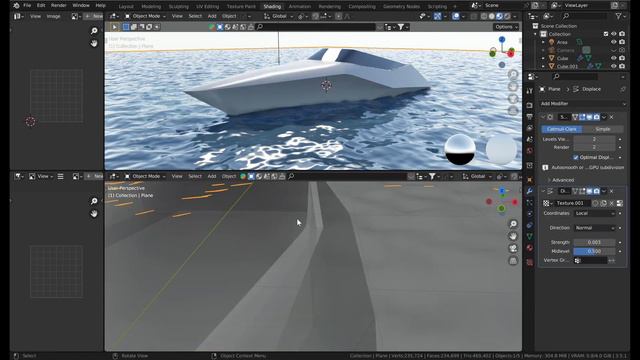This screenshot has width=640, height=360.
Task: Select the modifier wrench properties tab
Action: click(x=530, y=191)
